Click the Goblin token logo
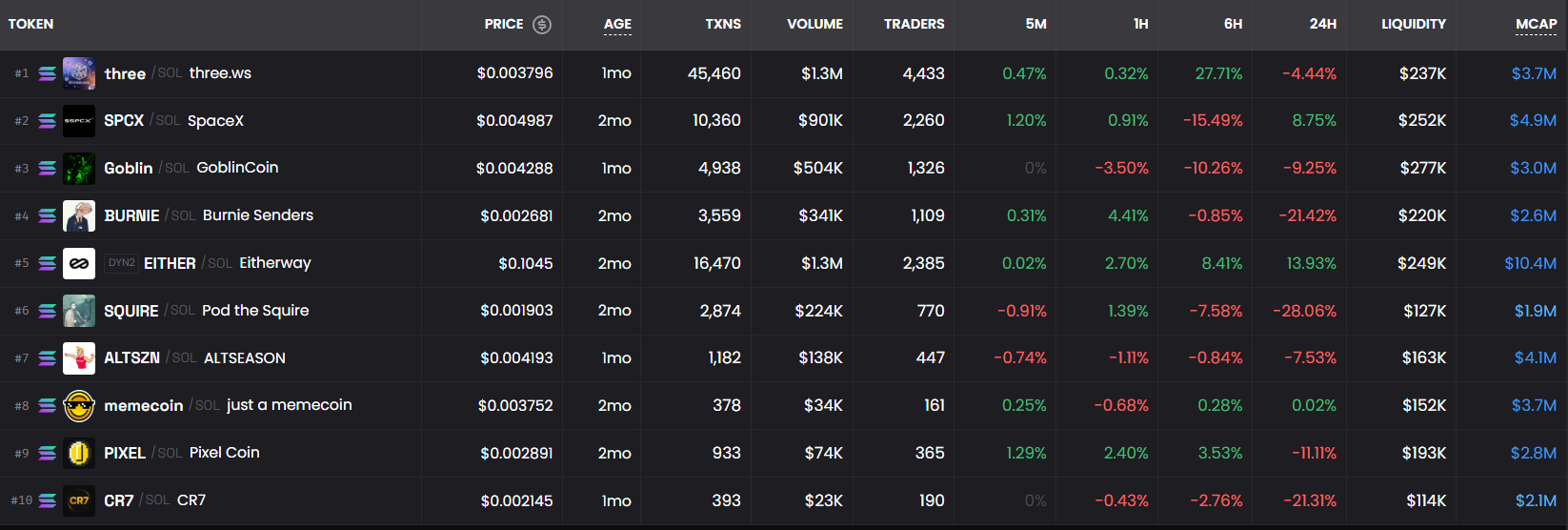The width and height of the screenshot is (1568, 530). (79, 169)
